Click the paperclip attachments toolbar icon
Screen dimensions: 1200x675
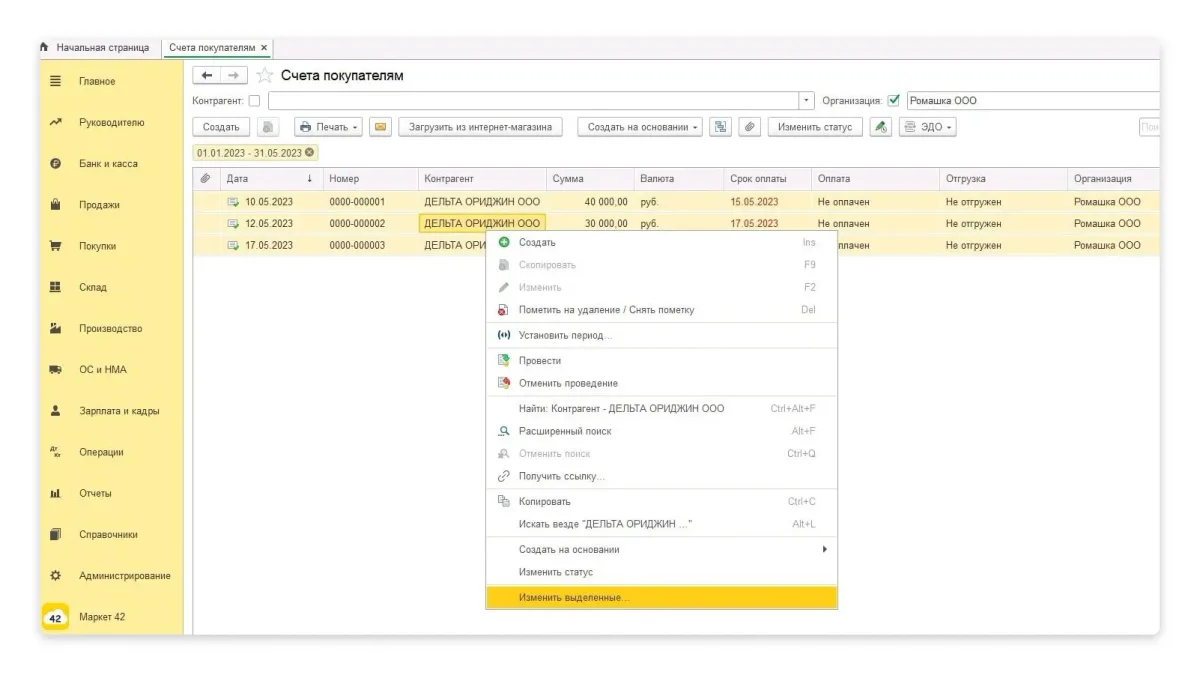tap(749, 127)
